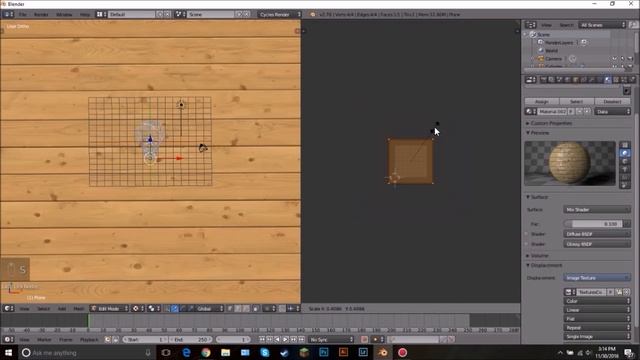Open the Repeat extension dropdown
Image resolution: width=640 pixels, height=360 pixels.
click(597, 328)
